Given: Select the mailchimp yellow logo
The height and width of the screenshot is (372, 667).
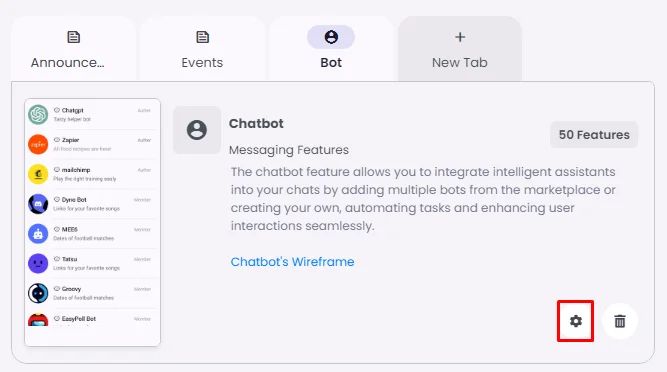Looking at the screenshot, I should (x=38, y=174).
